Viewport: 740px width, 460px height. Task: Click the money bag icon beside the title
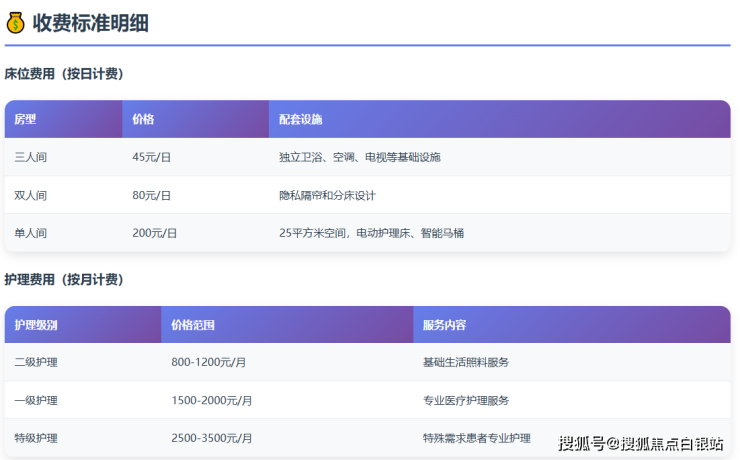[15, 23]
